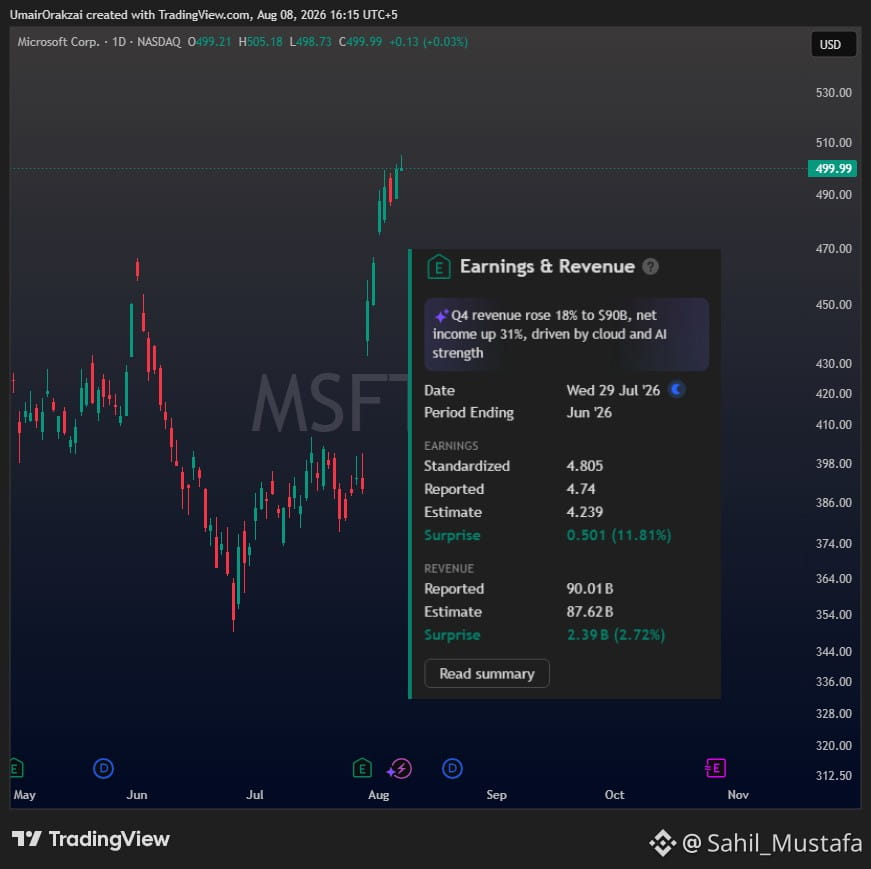The height and width of the screenshot is (869, 871).
Task: Click the change value +0.13 (+0.03%)
Action: pos(428,42)
